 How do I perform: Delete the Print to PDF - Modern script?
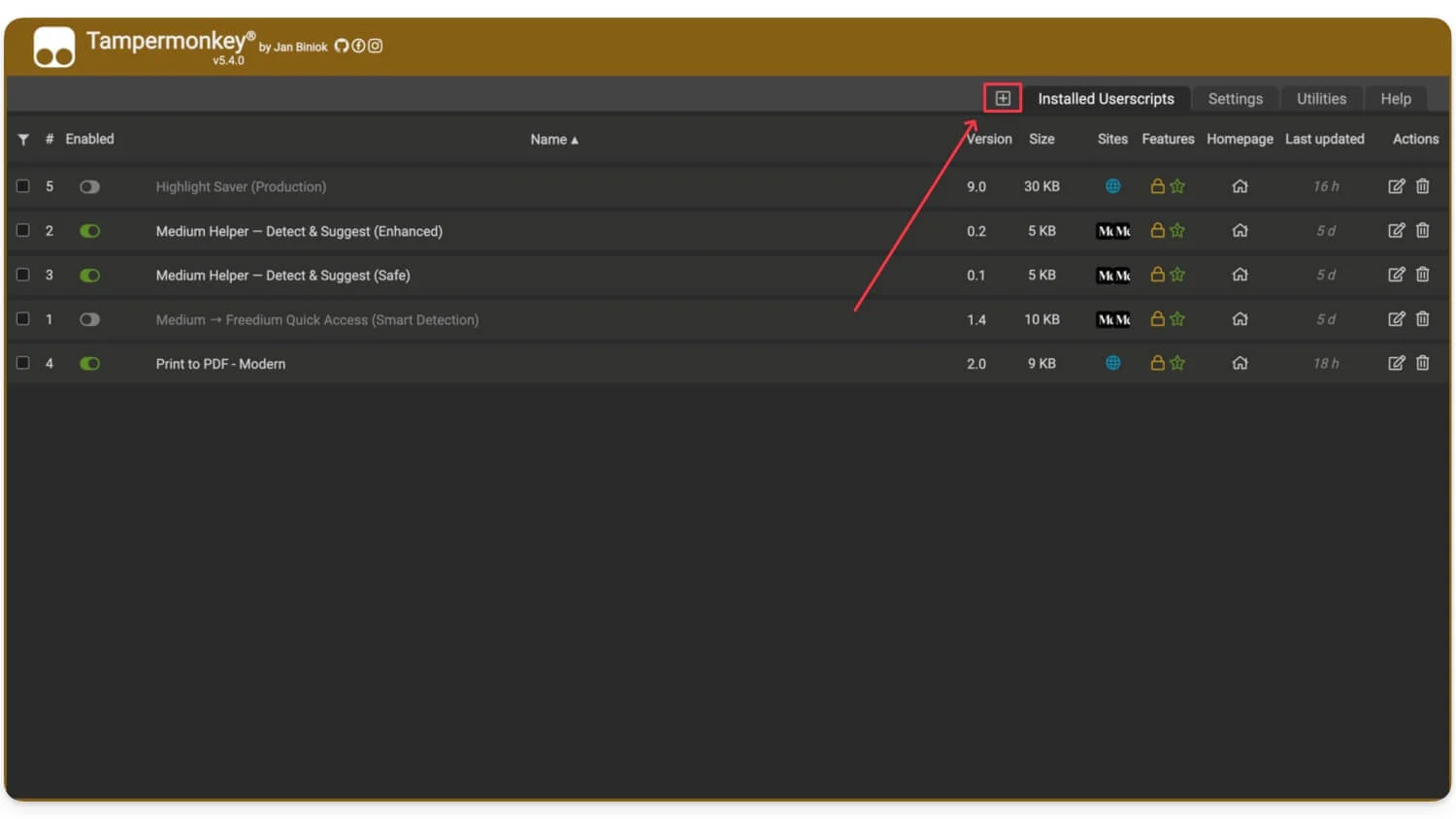tap(1422, 363)
